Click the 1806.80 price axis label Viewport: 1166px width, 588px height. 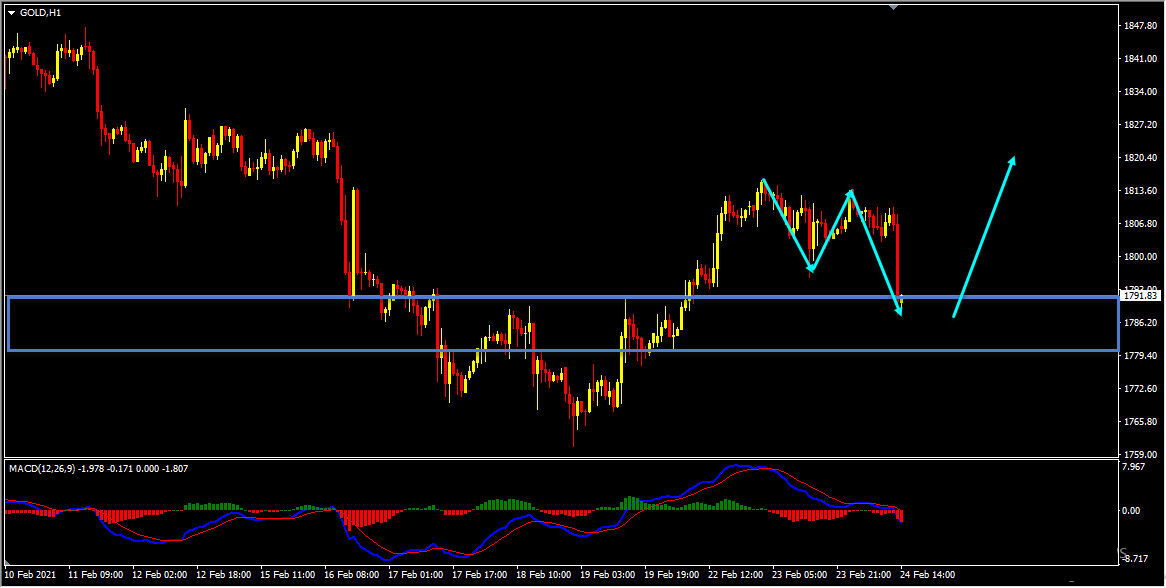1140,224
